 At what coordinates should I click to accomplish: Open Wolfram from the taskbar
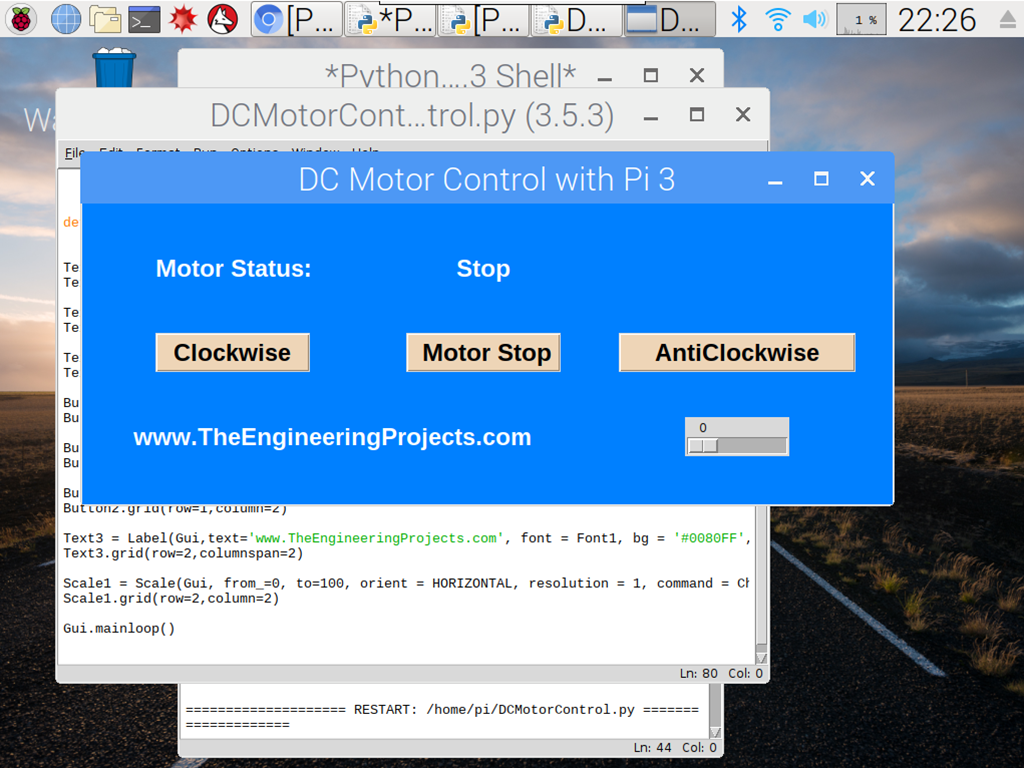[222, 18]
